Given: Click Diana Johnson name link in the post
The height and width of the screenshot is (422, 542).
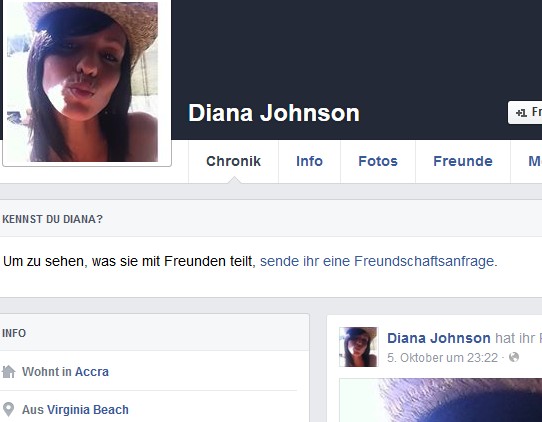Looking at the screenshot, I should [439, 338].
